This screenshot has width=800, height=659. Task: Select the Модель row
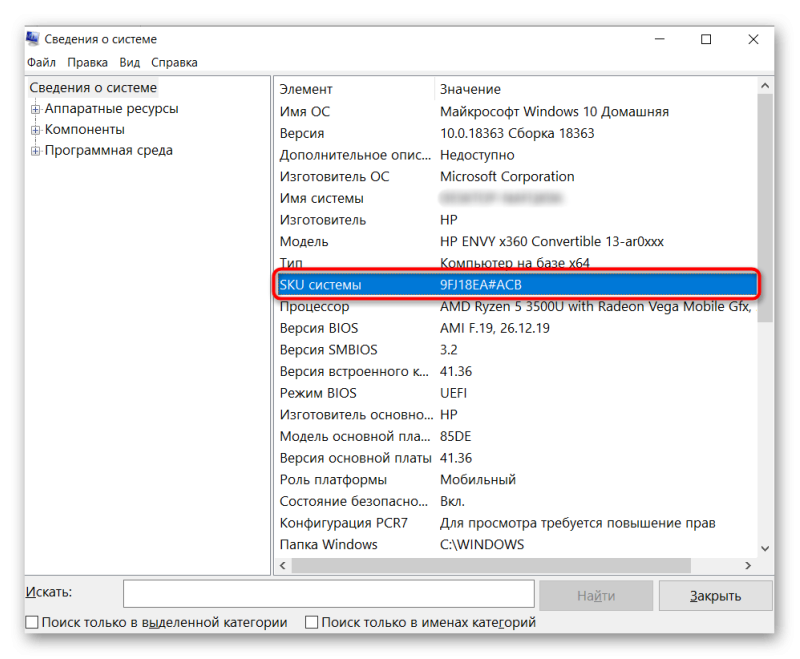click(x=516, y=241)
